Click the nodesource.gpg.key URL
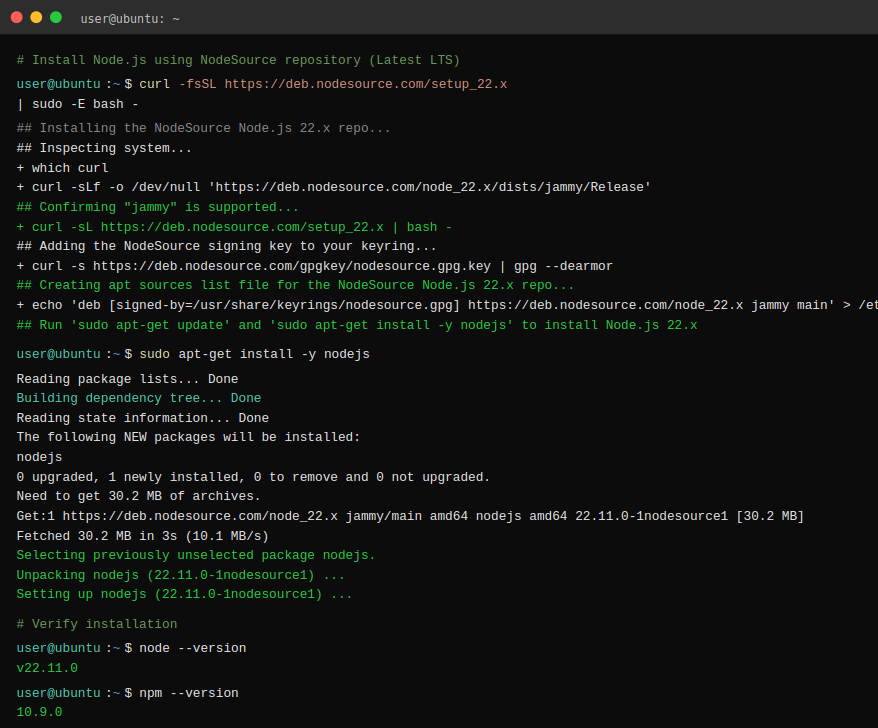878x728 pixels. coord(292,266)
